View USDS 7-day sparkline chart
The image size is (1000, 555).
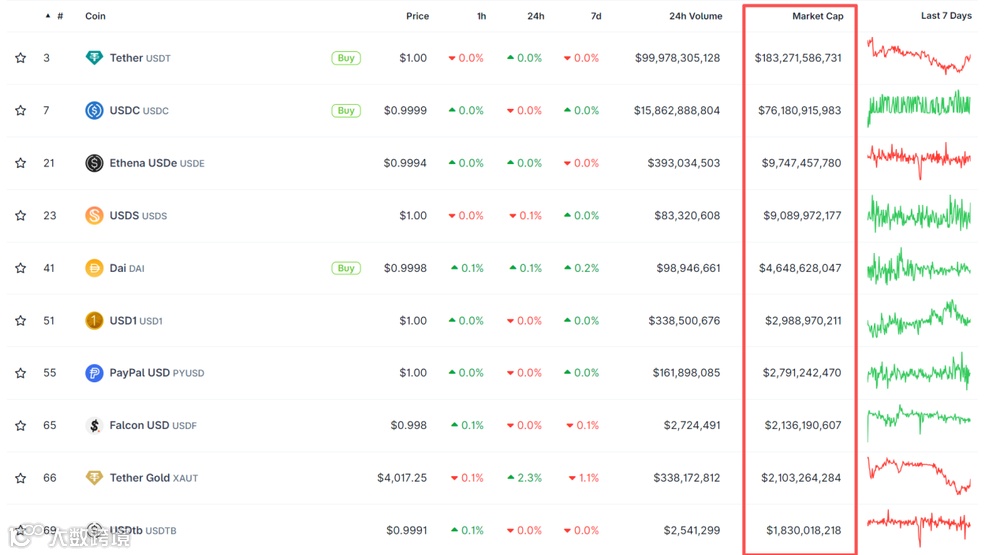point(919,214)
